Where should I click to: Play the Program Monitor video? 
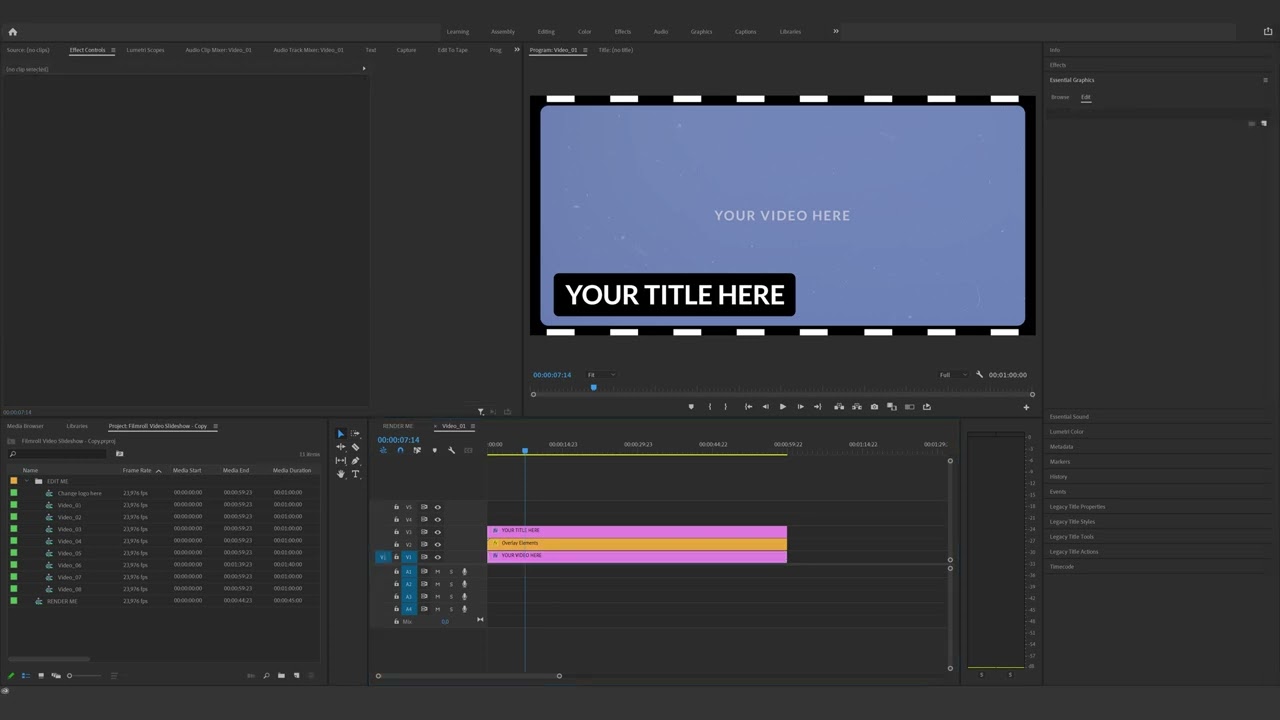782,407
